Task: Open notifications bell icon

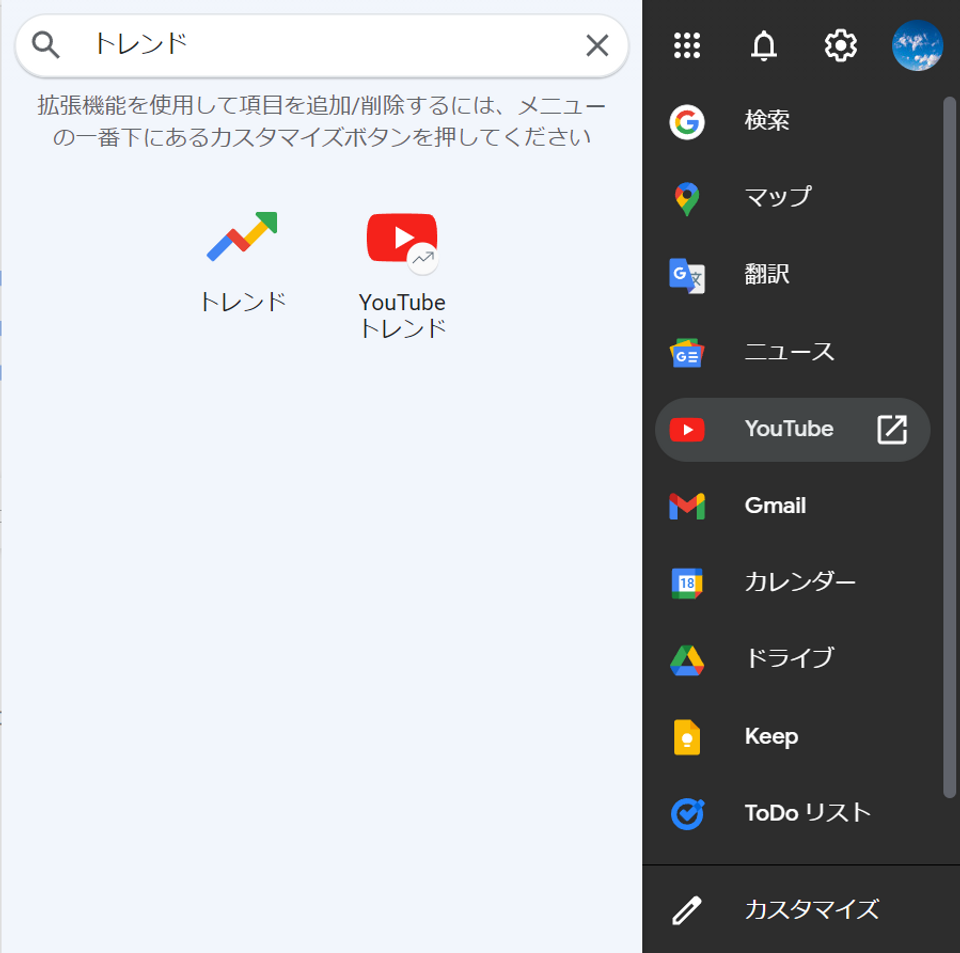Action: [x=763, y=45]
